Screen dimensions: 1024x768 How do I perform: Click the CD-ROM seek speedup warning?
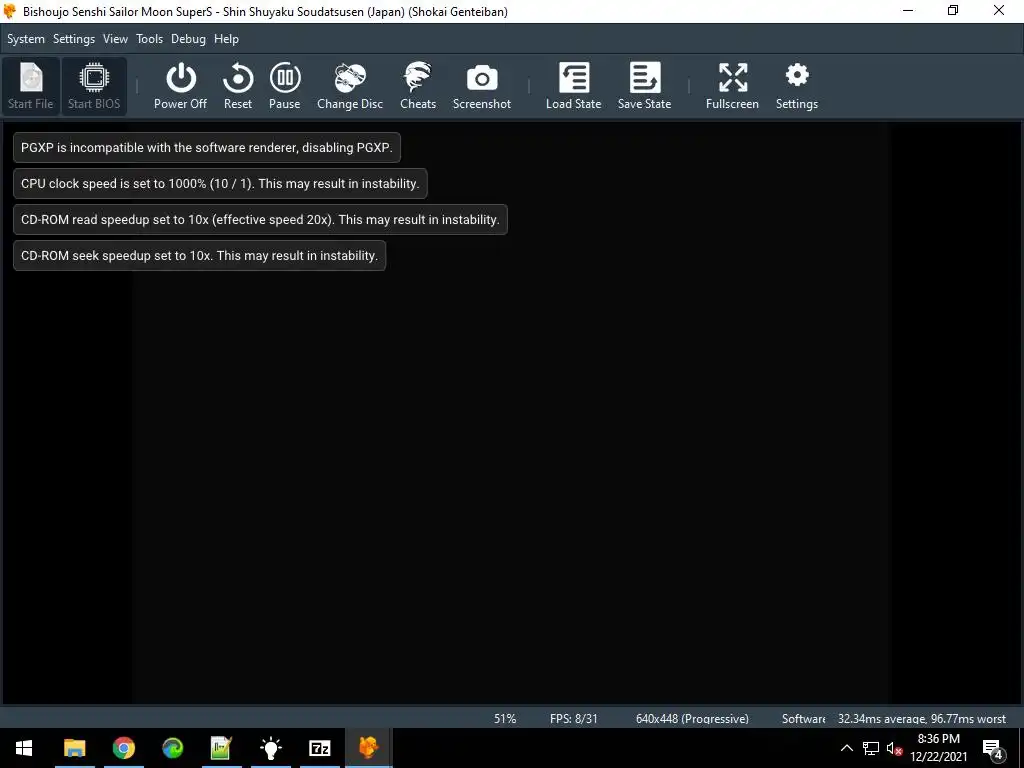(199, 255)
